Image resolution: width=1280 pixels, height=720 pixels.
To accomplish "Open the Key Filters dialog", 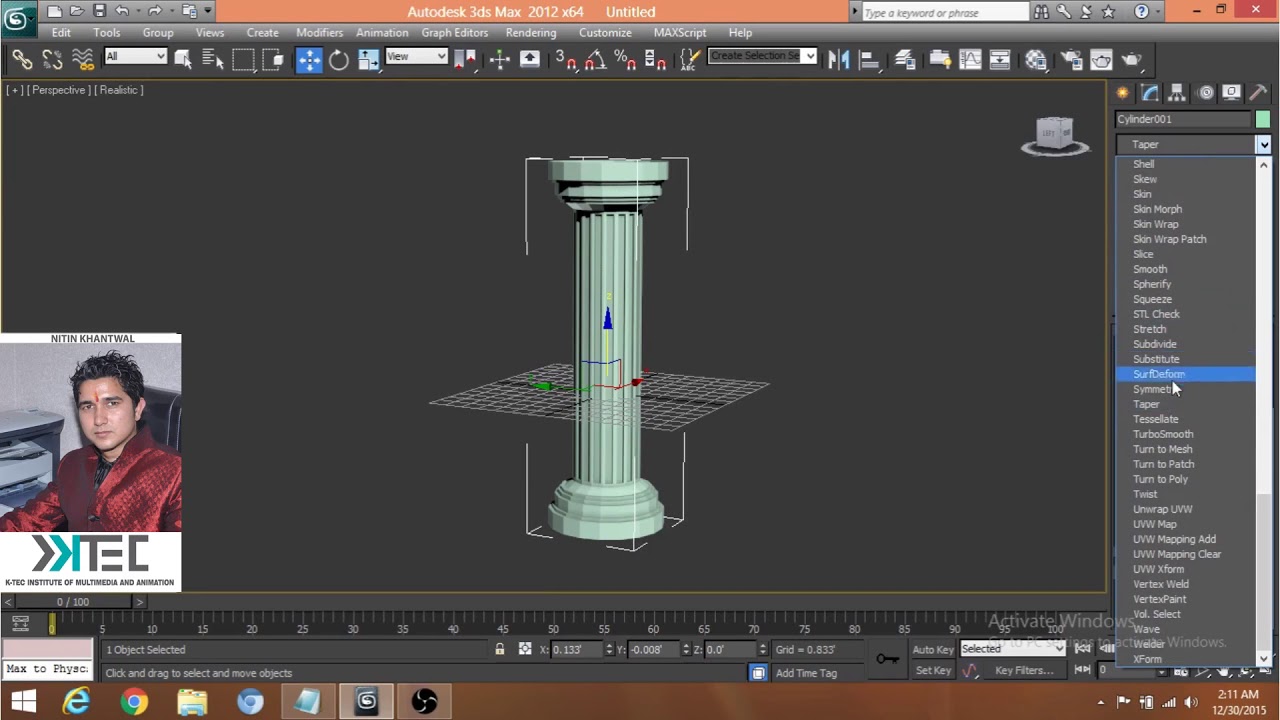I will tap(1025, 670).
